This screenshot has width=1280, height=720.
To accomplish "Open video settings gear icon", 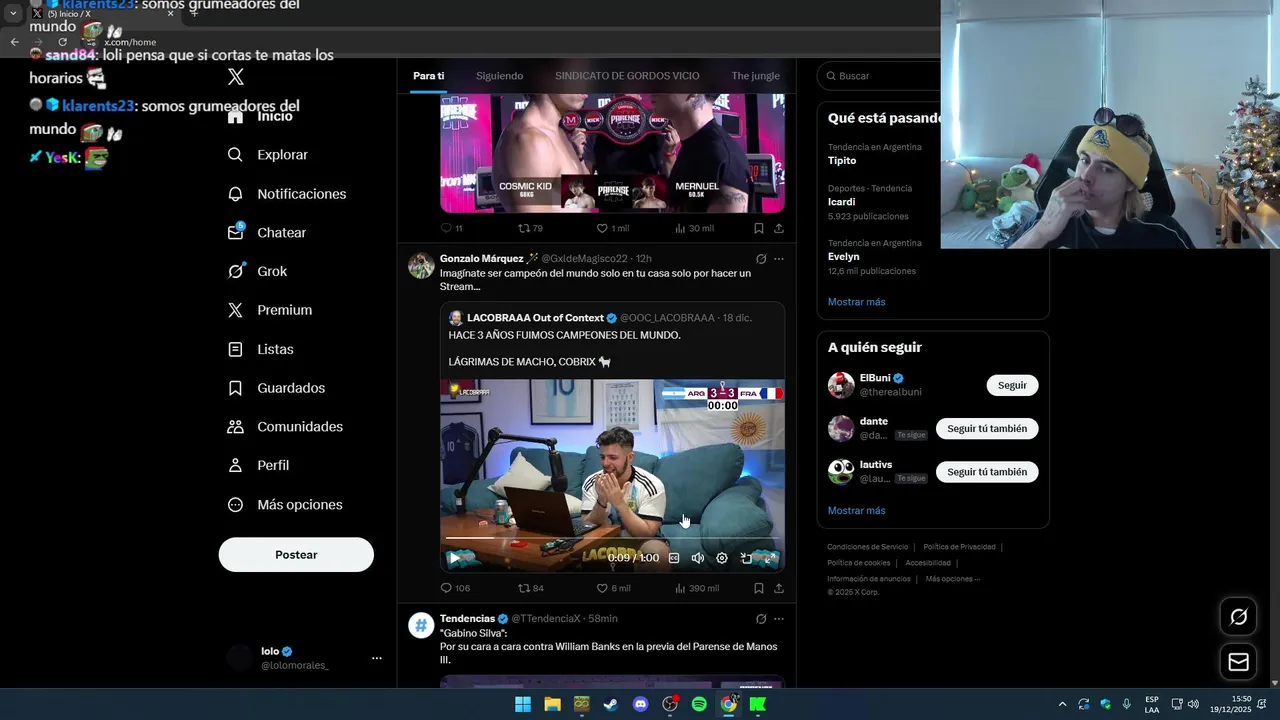I will pyautogui.click(x=722, y=558).
